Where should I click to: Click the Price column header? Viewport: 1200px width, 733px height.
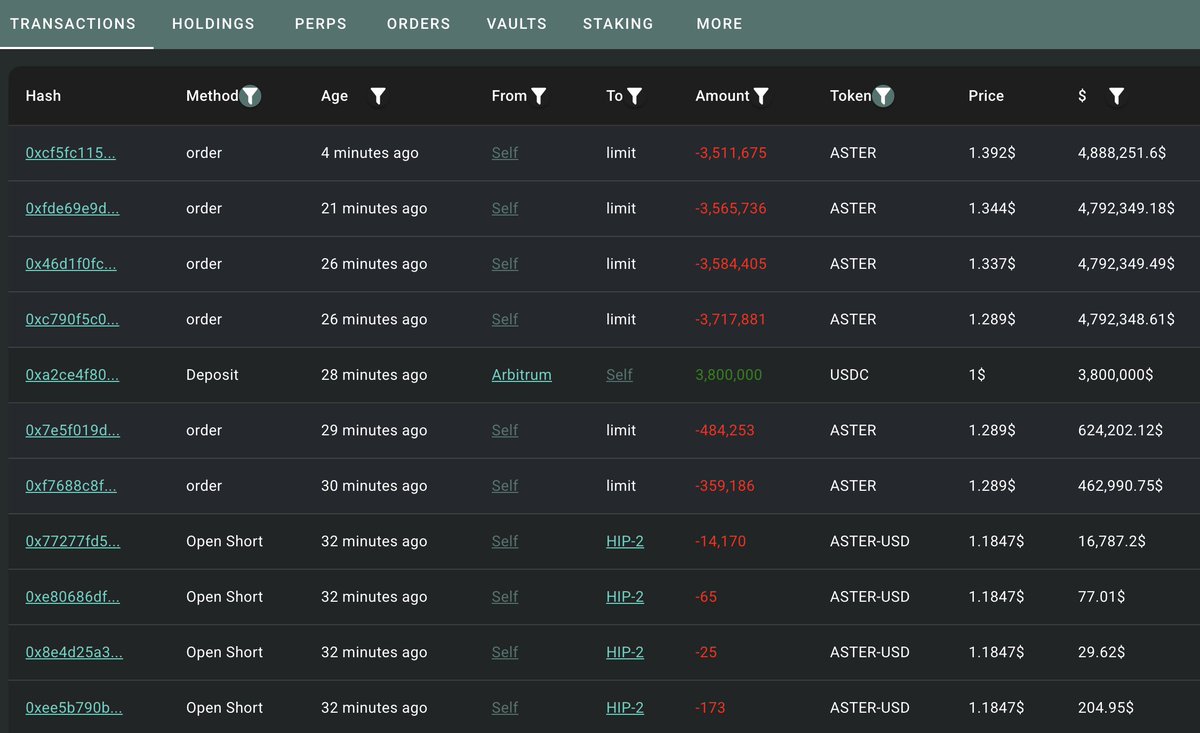pos(986,96)
